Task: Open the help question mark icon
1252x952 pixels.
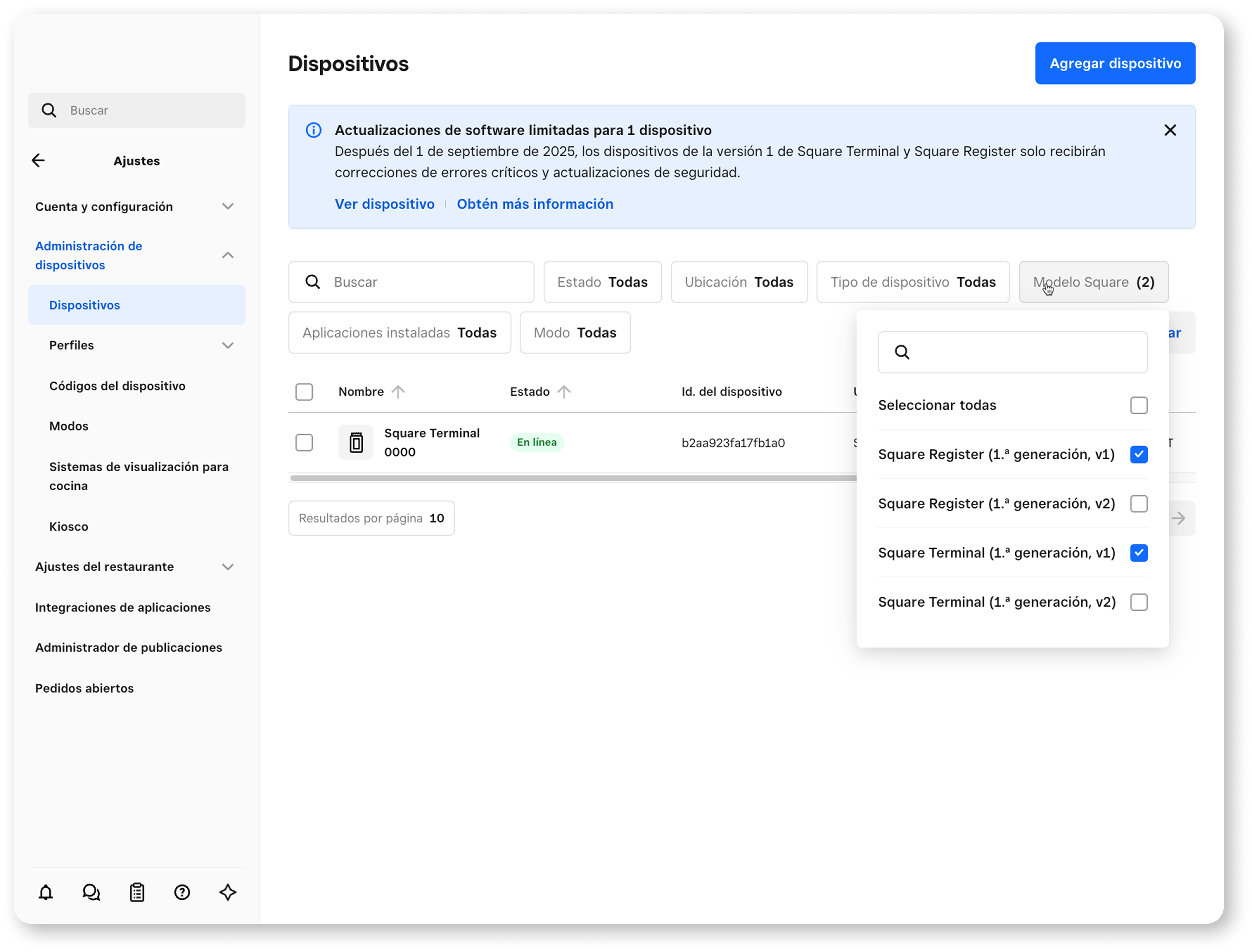Action: [x=182, y=893]
